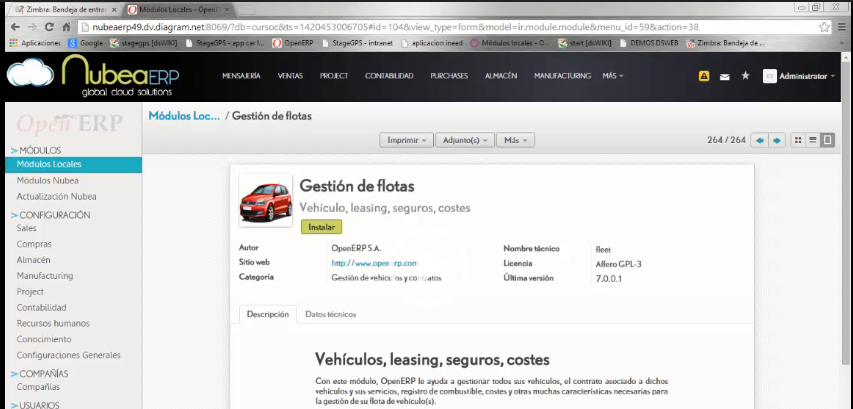Switch to form view
The image size is (853, 409).
pyautogui.click(x=827, y=140)
